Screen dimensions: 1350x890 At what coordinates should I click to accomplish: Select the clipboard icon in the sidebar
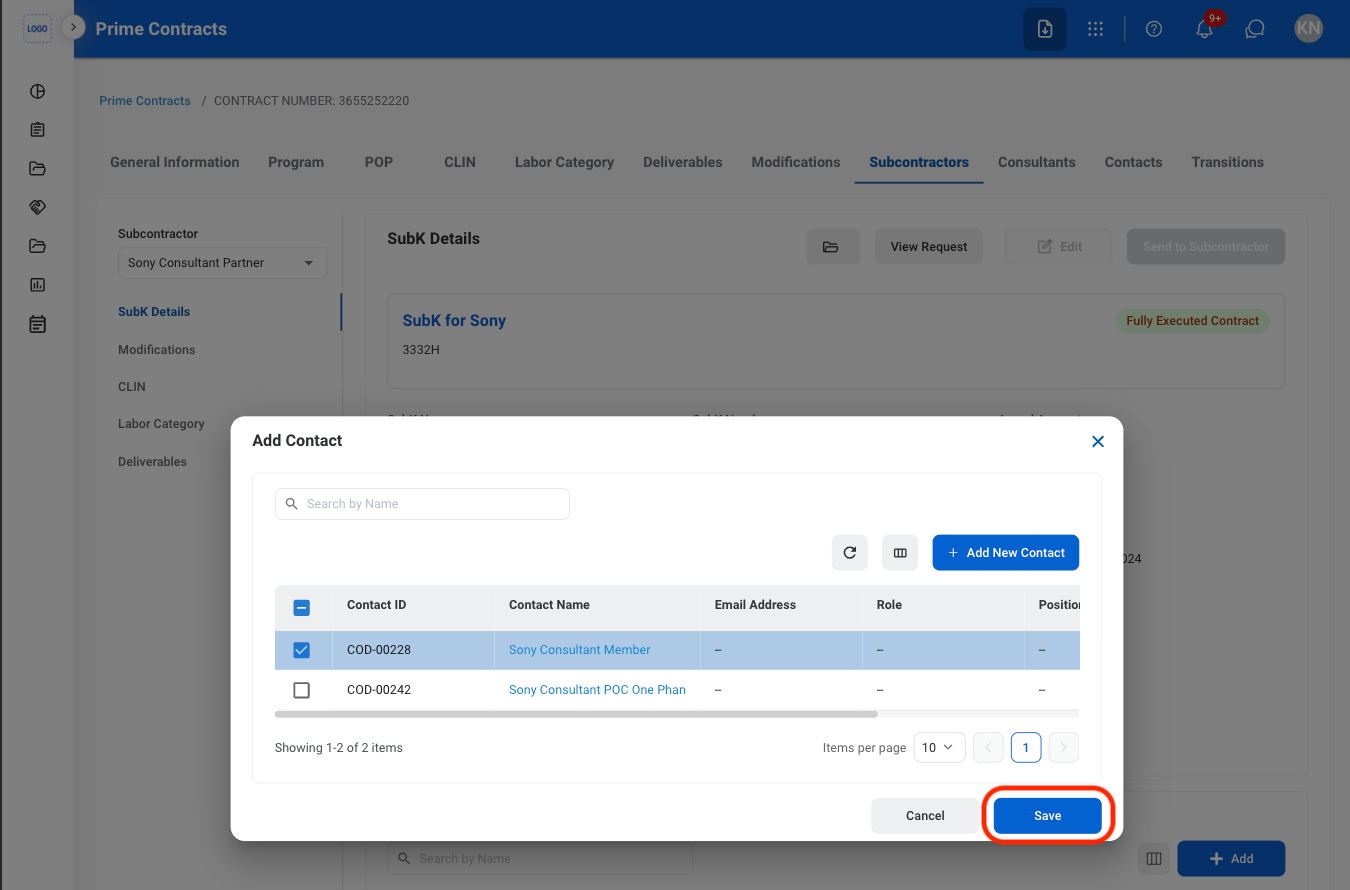38,130
